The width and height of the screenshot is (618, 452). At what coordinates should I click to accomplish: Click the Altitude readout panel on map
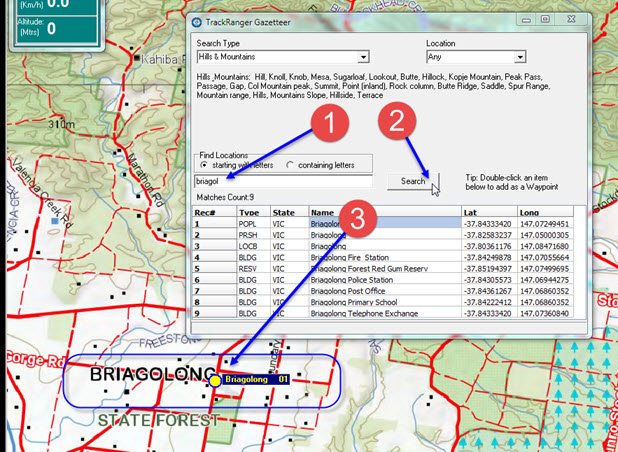pos(55,29)
